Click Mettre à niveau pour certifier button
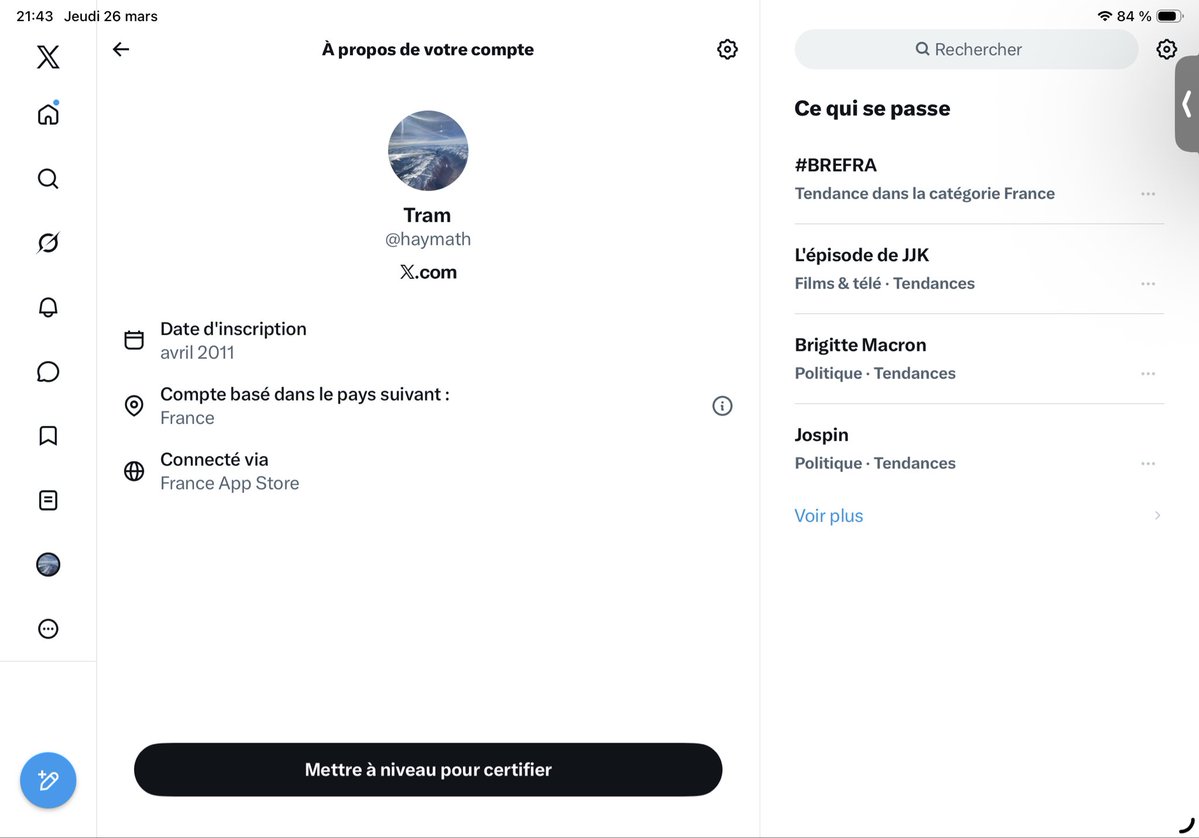 pos(428,769)
